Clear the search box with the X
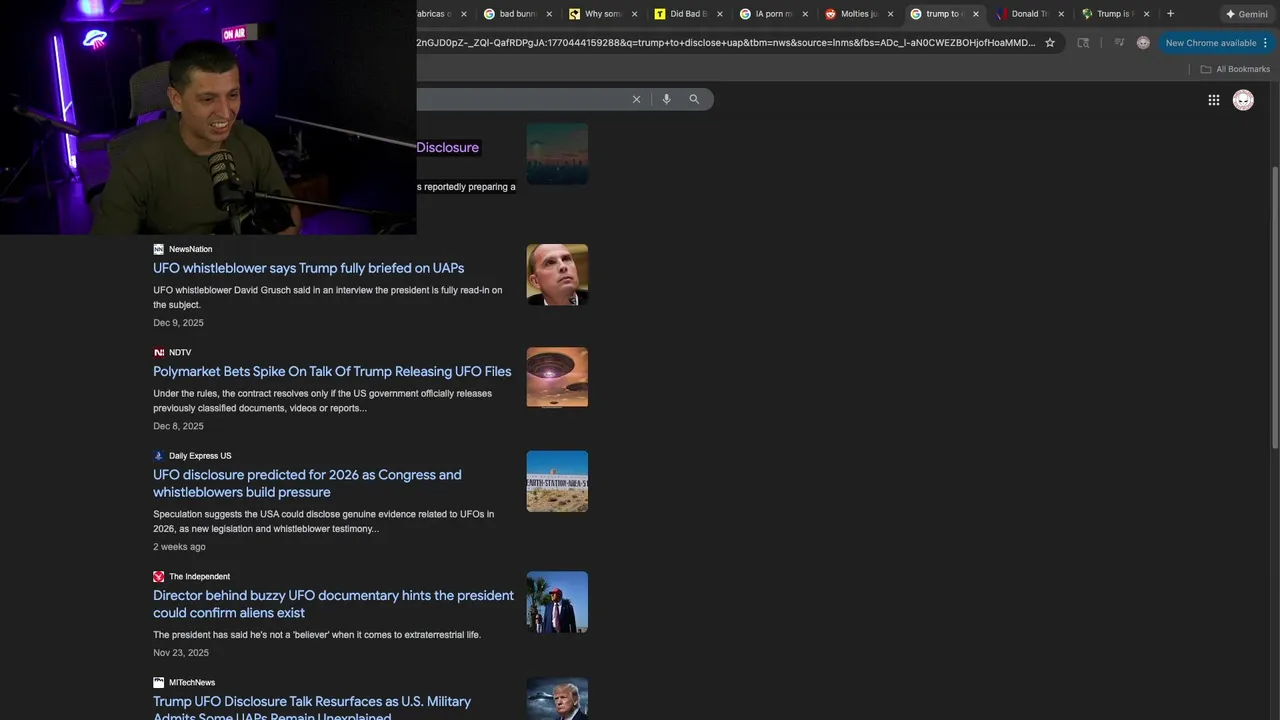 pyautogui.click(x=636, y=99)
